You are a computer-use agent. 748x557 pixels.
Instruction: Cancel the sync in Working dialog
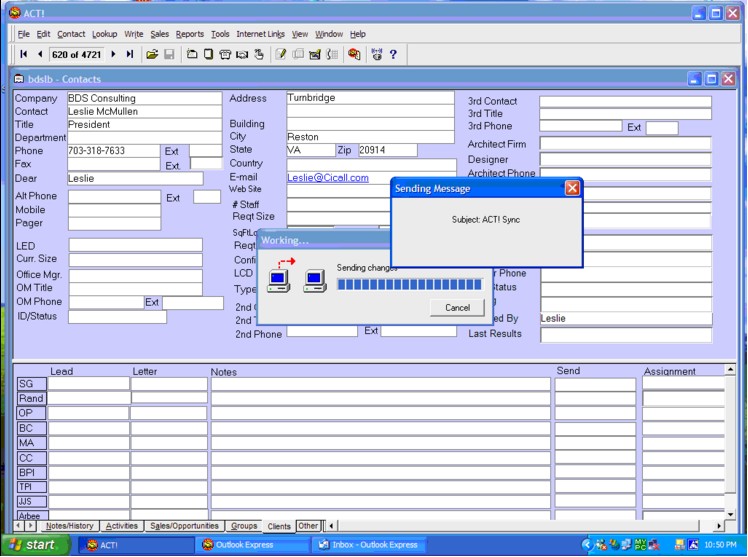[457, 308]
